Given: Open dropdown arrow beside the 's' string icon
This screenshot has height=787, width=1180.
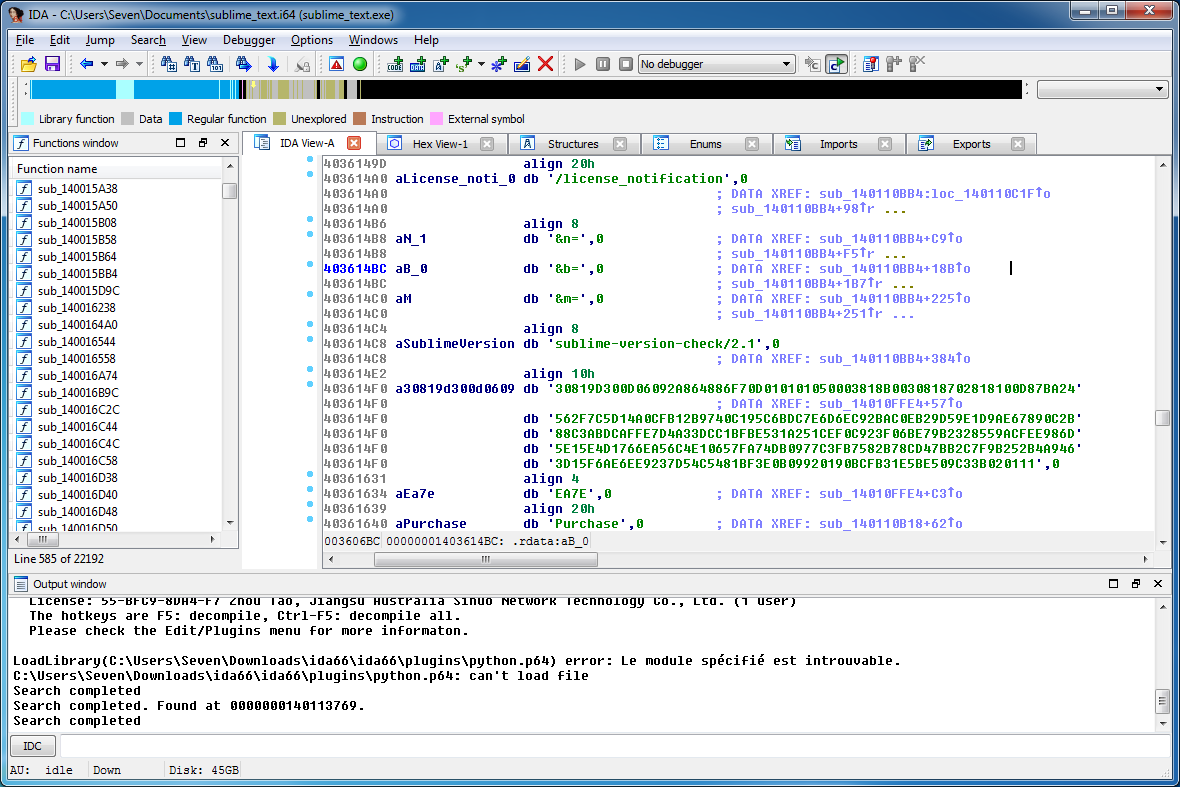Looking at the screenshot, I should pos(482,64).
